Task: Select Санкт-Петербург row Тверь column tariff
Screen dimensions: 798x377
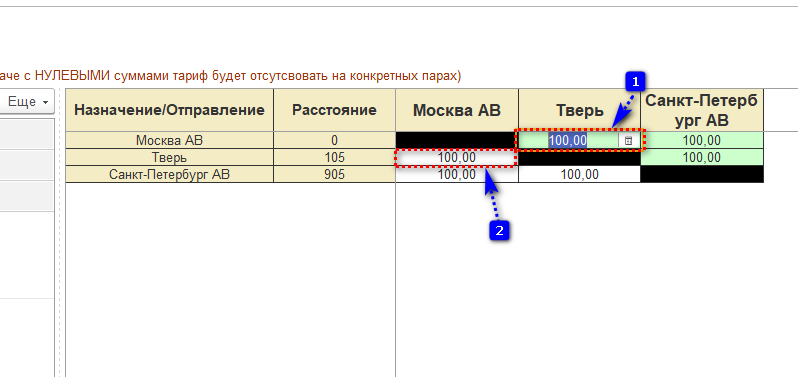Action: point(579,175)
